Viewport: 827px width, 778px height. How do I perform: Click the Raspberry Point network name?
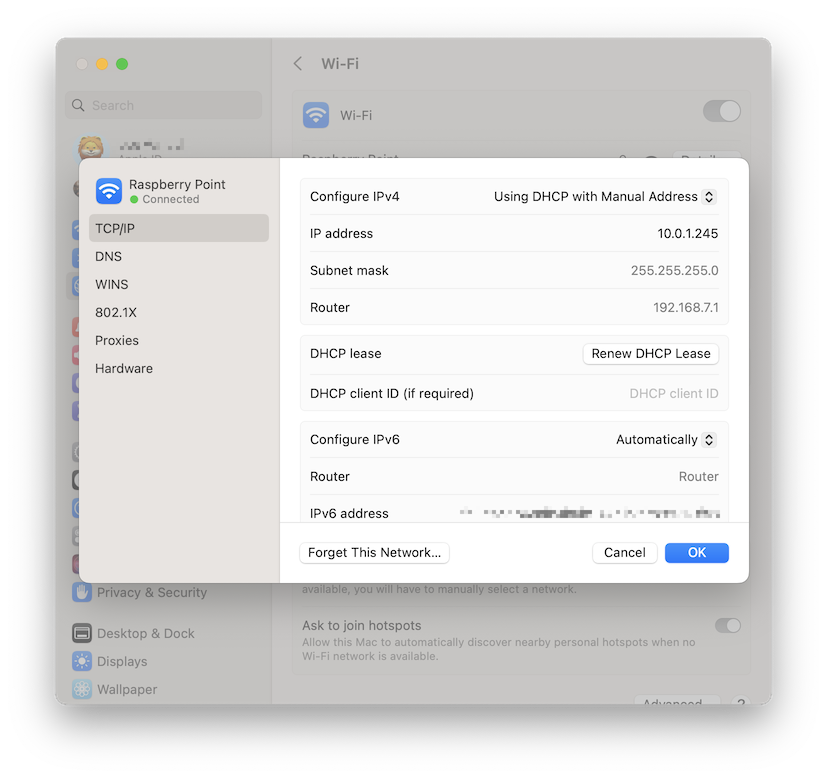click(x=177, y=185)
